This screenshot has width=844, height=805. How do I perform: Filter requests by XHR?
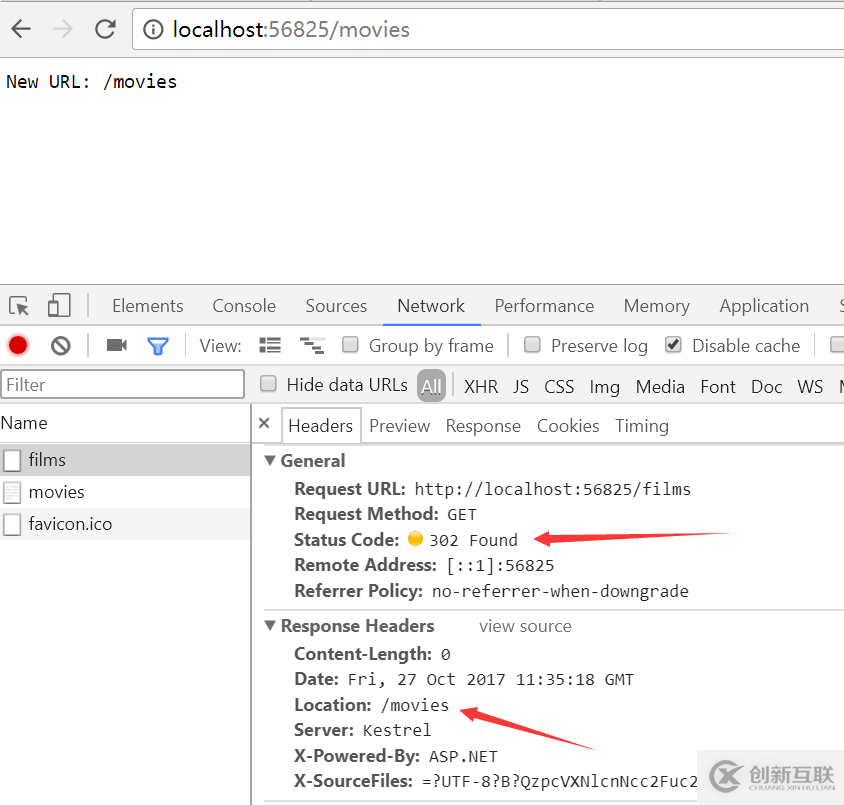pyautogui.click(x=481, y=386)
